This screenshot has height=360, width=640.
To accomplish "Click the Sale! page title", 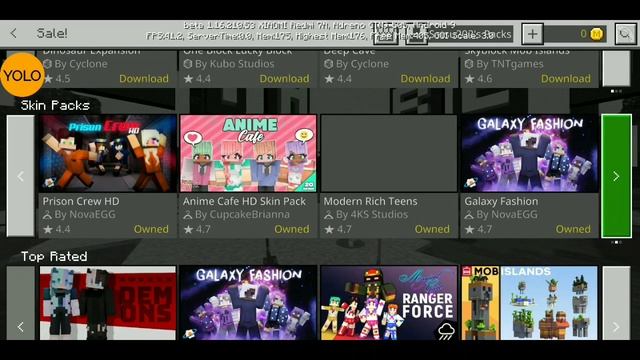I will click(x=52, y=33).
